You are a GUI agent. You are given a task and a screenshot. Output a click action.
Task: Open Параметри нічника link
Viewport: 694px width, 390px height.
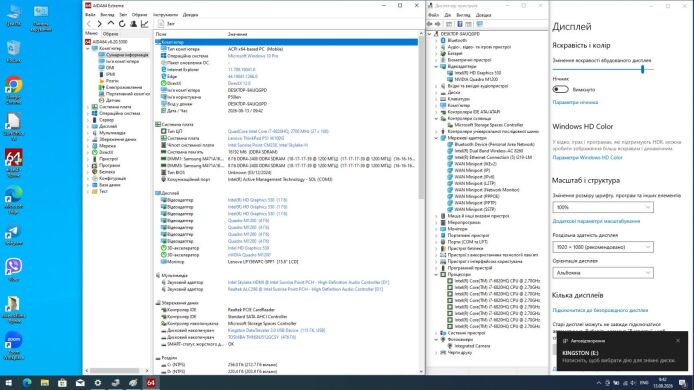pyautogui.click(x=575, y=102)
